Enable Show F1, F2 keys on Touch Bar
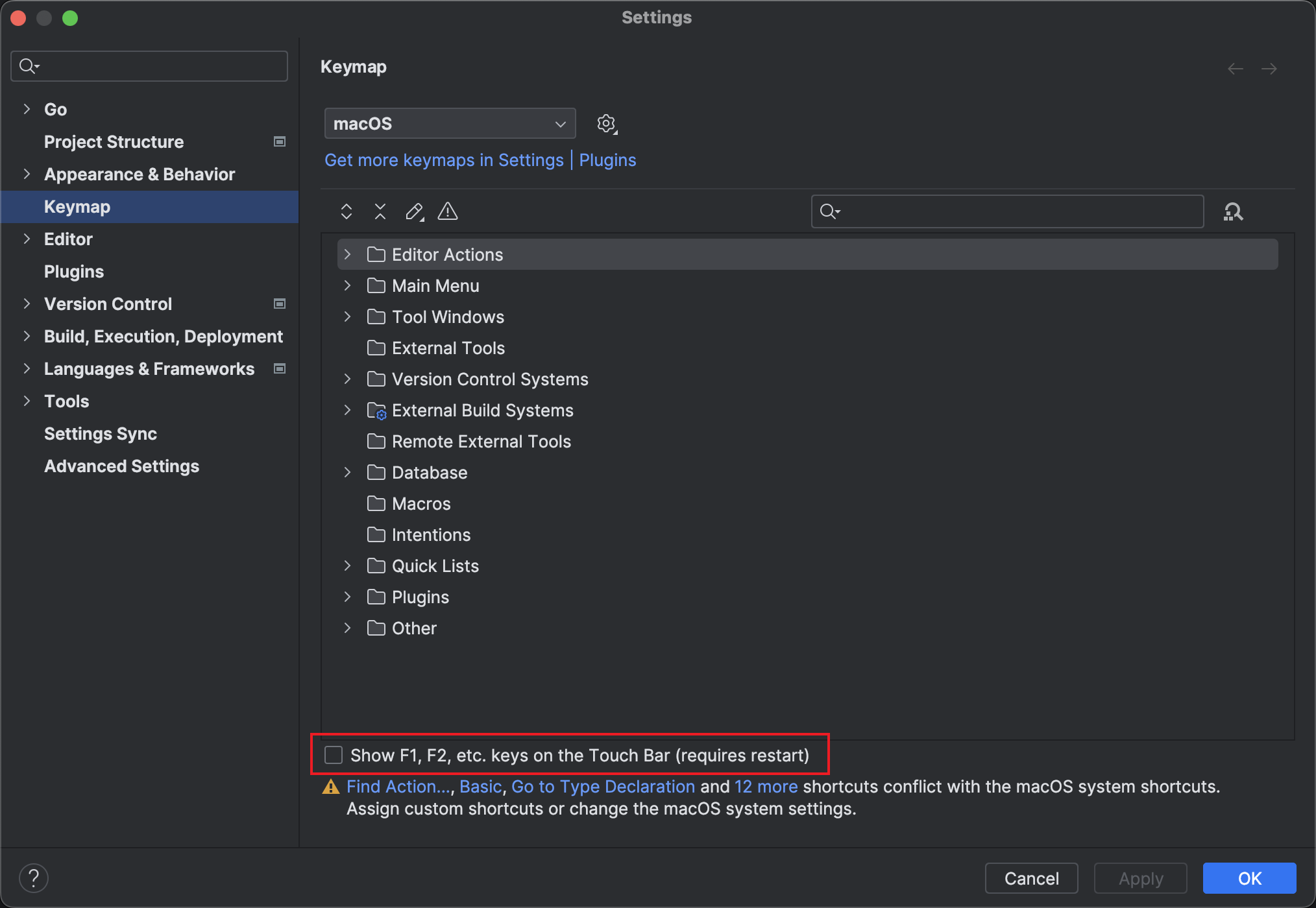This screenshot has height=908, width=1316. (334, 755)
